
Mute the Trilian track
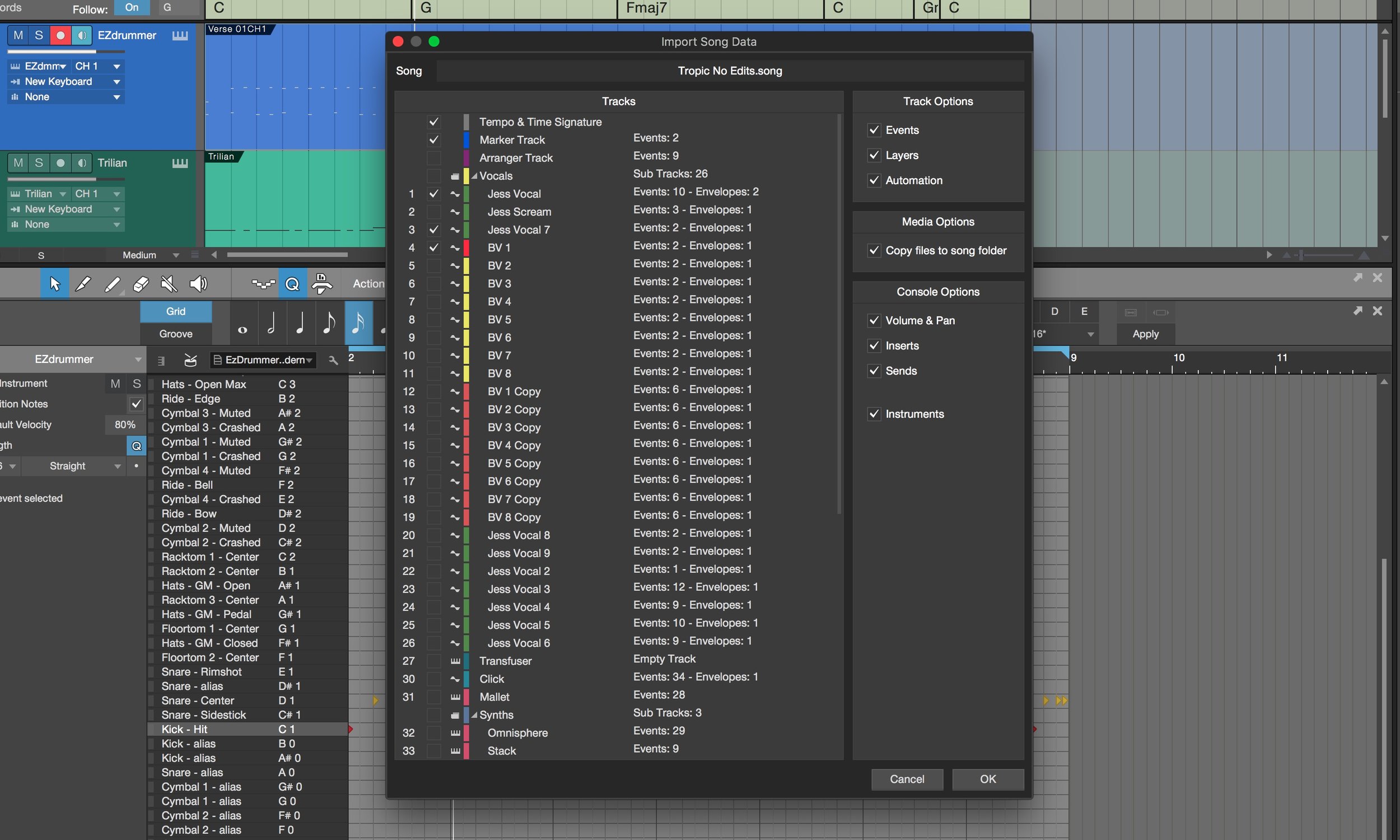click(x=18, y=163)
